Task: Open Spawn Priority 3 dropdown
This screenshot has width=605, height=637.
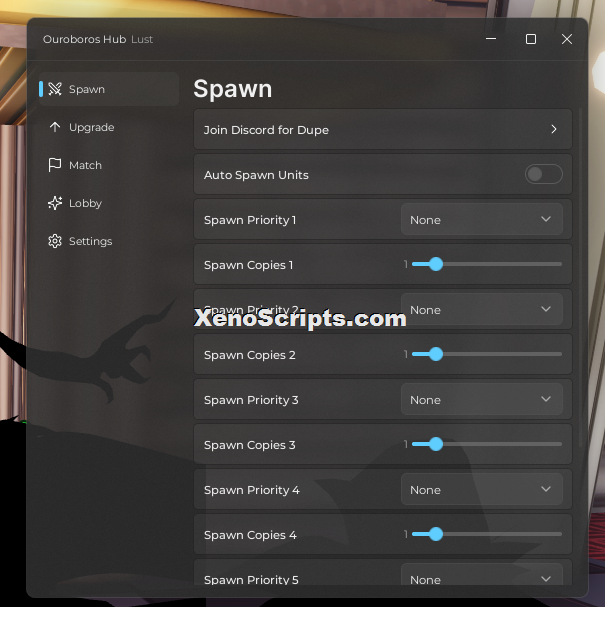Action: click(x=482, y=399)
